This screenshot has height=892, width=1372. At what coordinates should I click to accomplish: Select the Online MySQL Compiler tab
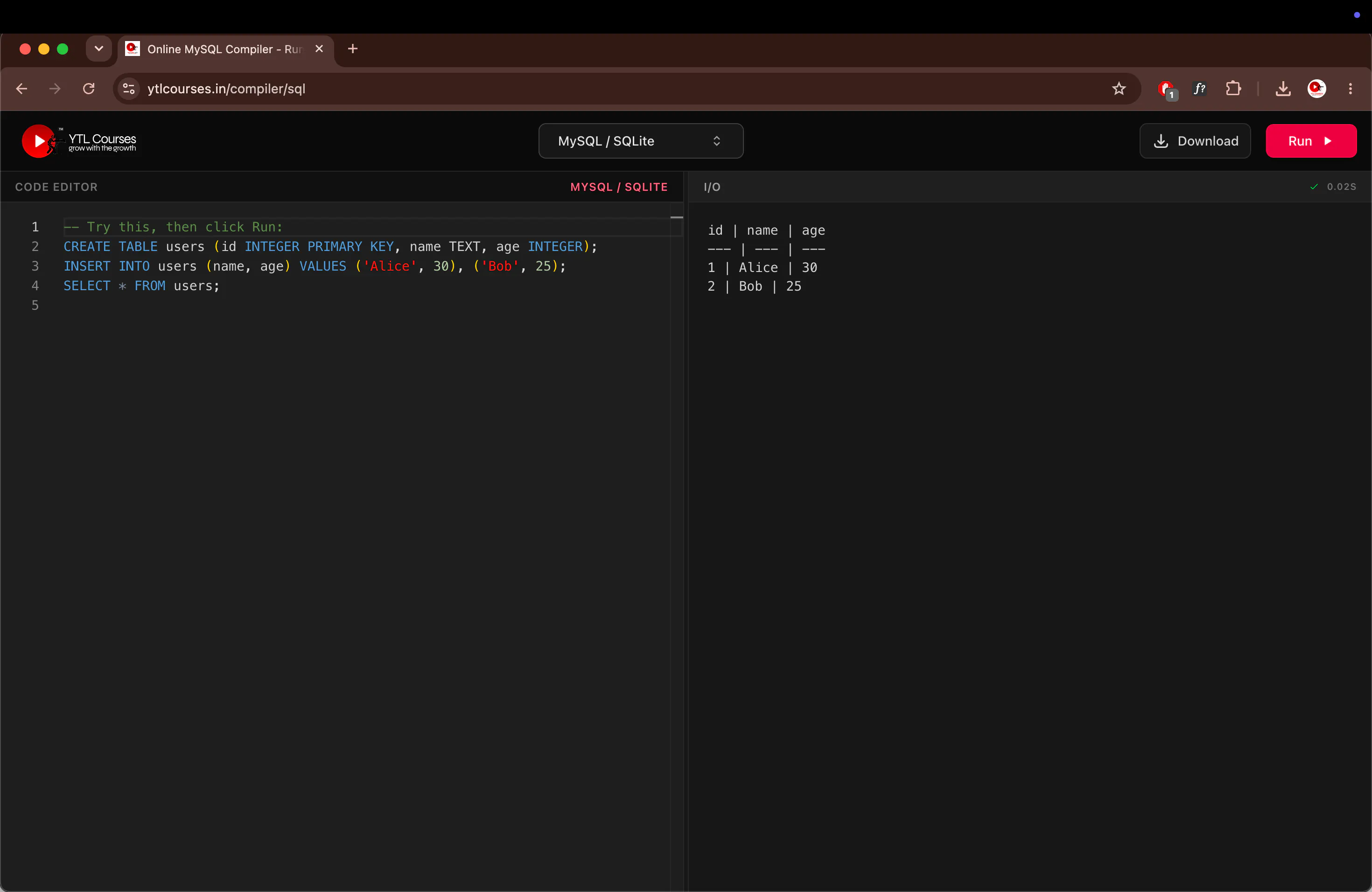(x=226, y=49)
